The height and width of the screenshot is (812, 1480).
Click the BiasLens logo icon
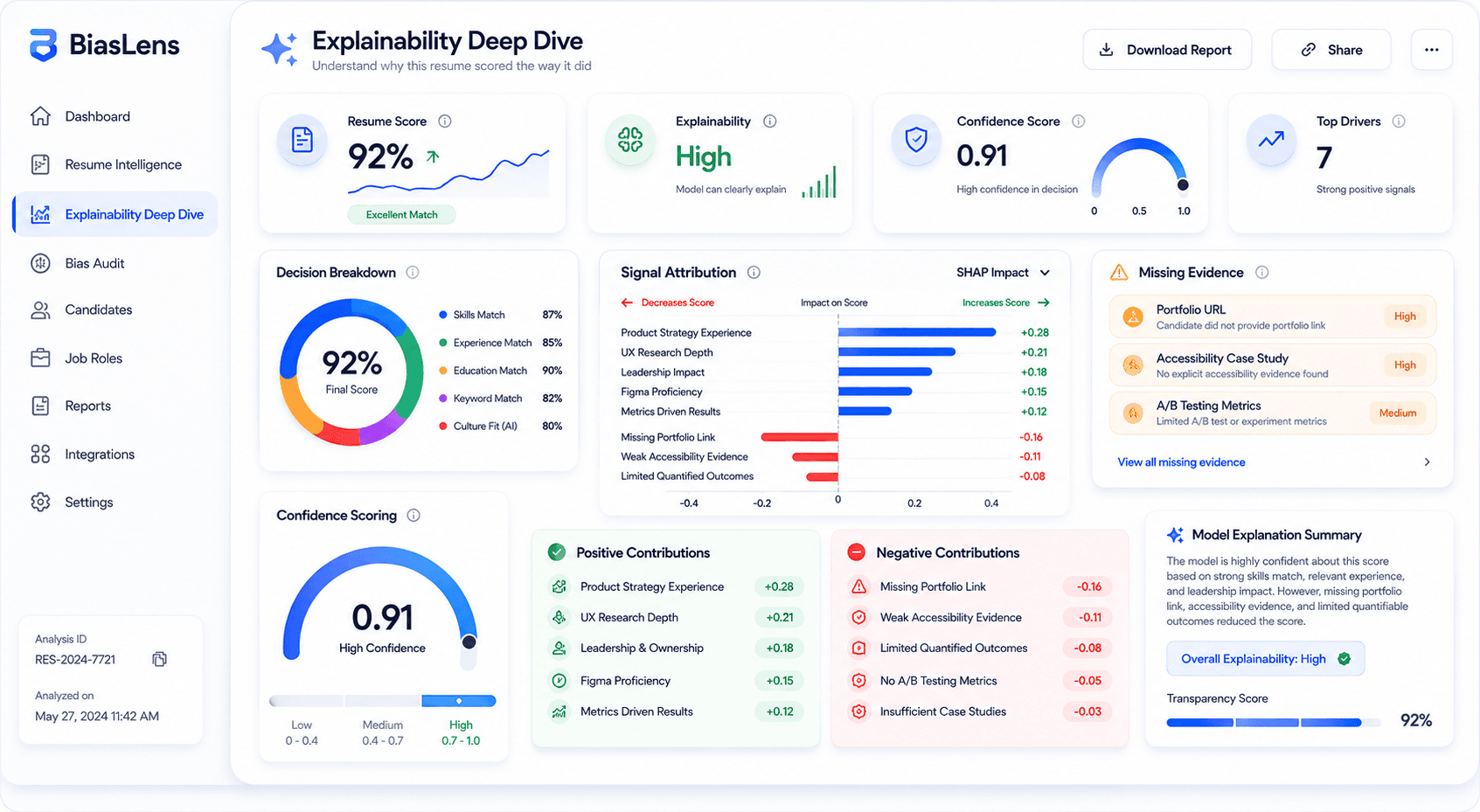tap(43, 45)
